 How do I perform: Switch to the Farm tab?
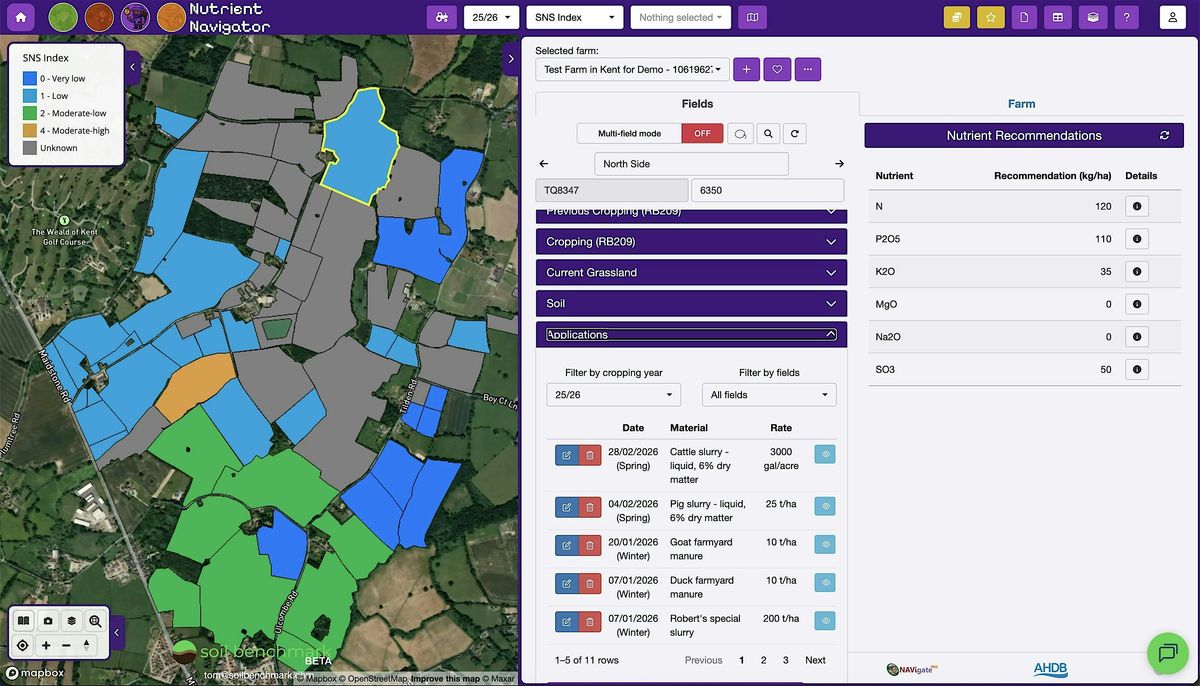pos(1021,104)
